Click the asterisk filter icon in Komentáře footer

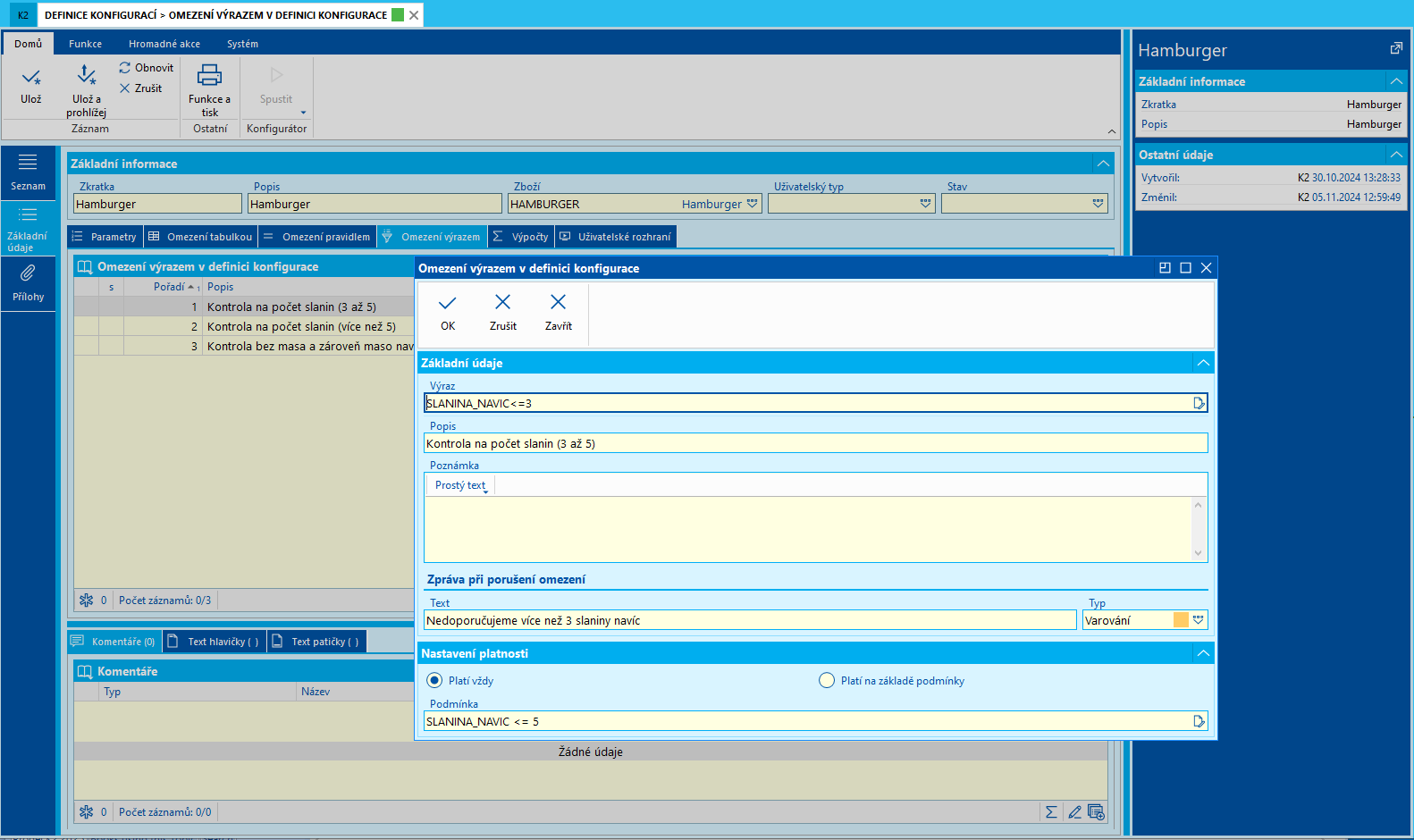(x=87, y=812)
